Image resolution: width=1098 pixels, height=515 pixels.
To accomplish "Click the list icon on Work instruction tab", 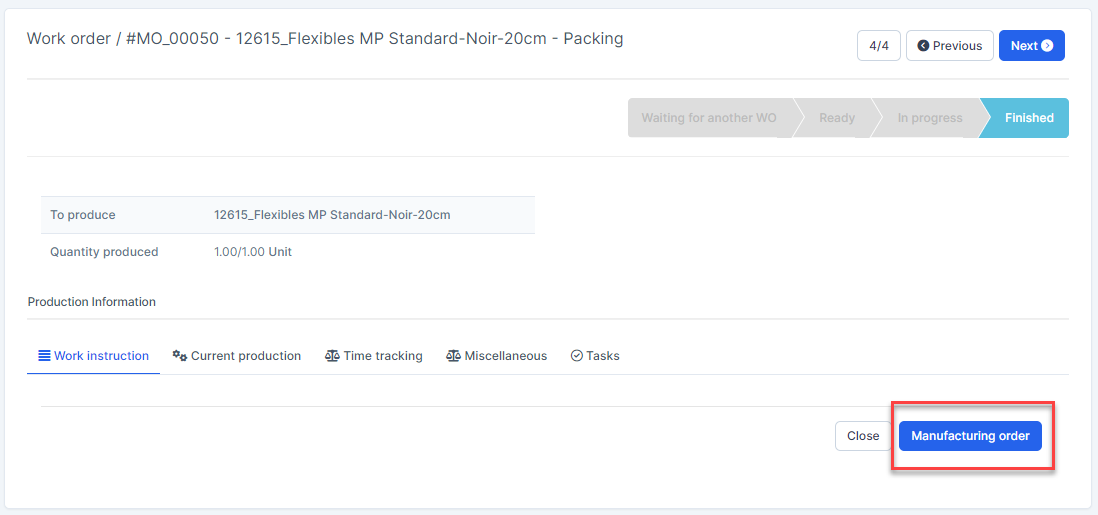I will point(44,356).
